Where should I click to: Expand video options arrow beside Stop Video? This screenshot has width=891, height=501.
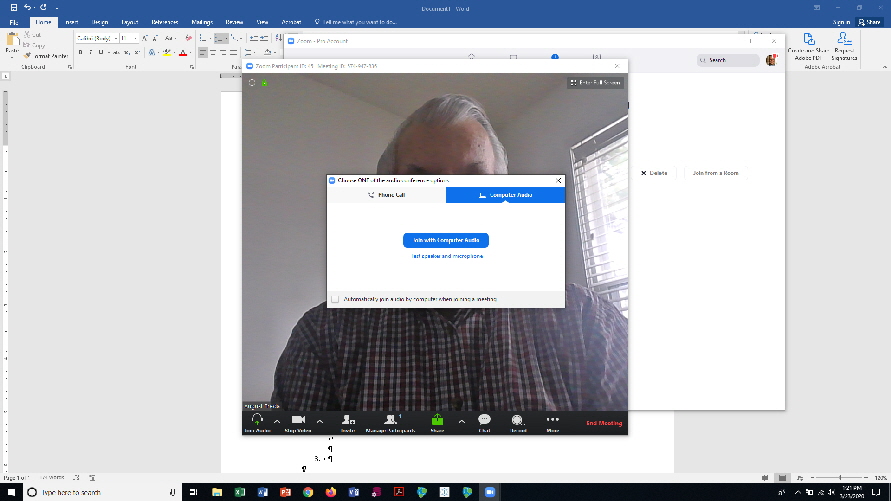(x=320, y=421)
